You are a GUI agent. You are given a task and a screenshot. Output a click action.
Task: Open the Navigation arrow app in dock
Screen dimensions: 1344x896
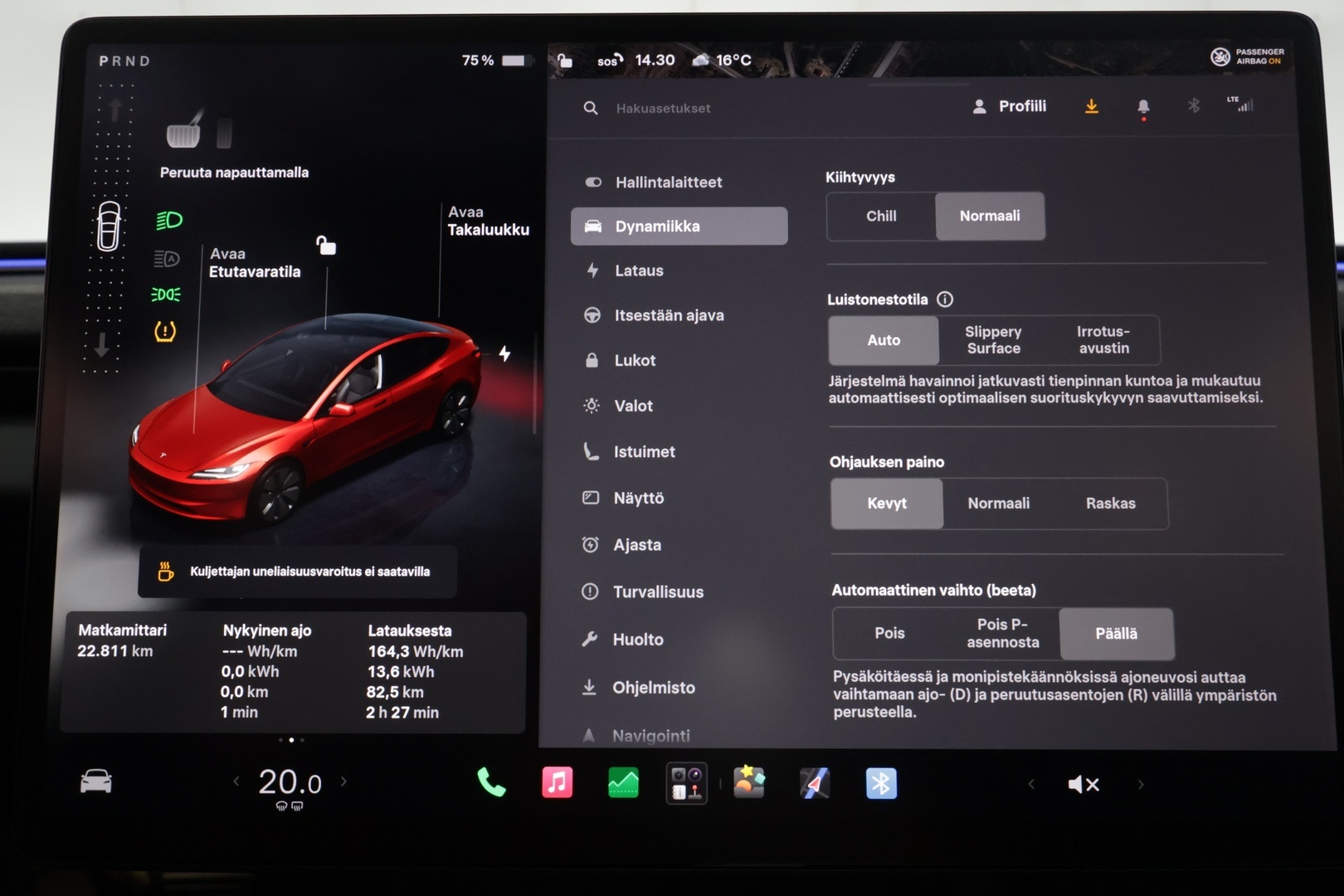815,783
